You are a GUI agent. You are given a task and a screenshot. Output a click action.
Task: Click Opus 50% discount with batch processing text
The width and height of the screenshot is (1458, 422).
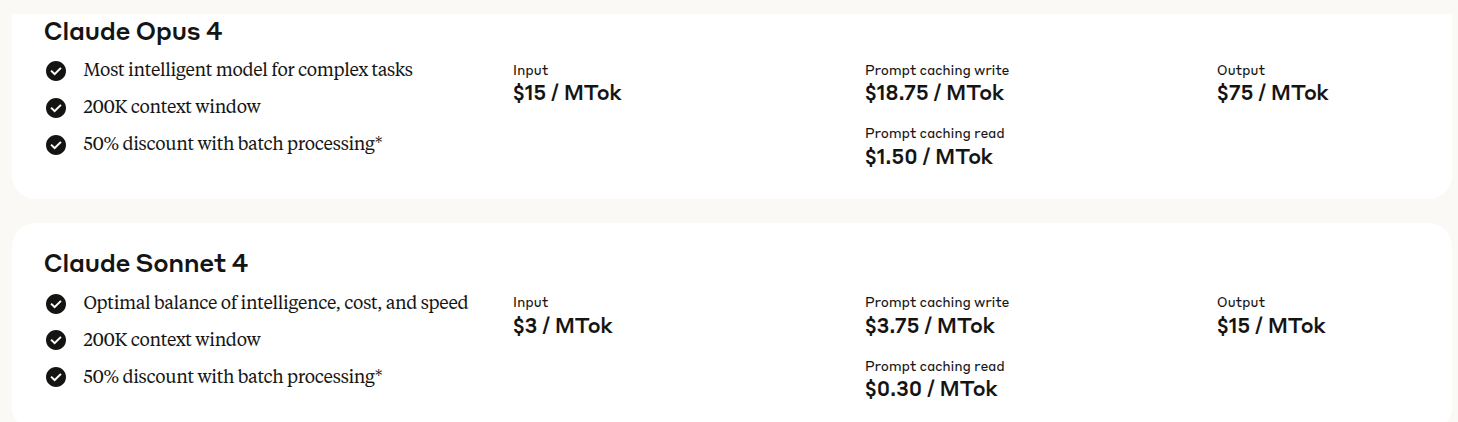pos(233,144)
